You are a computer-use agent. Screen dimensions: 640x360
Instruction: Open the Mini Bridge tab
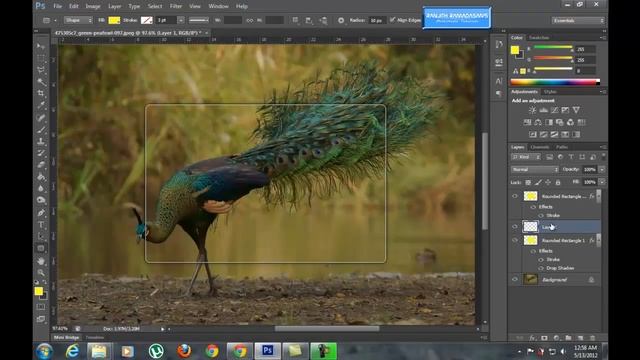click(x=66, y=338)
